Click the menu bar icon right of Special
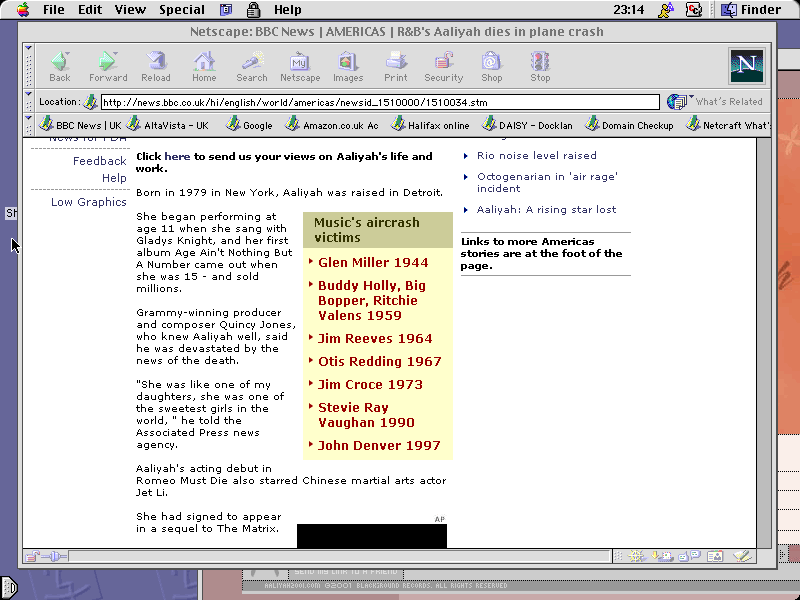Viewport: 800px width, 600px height. coord(226,10)
